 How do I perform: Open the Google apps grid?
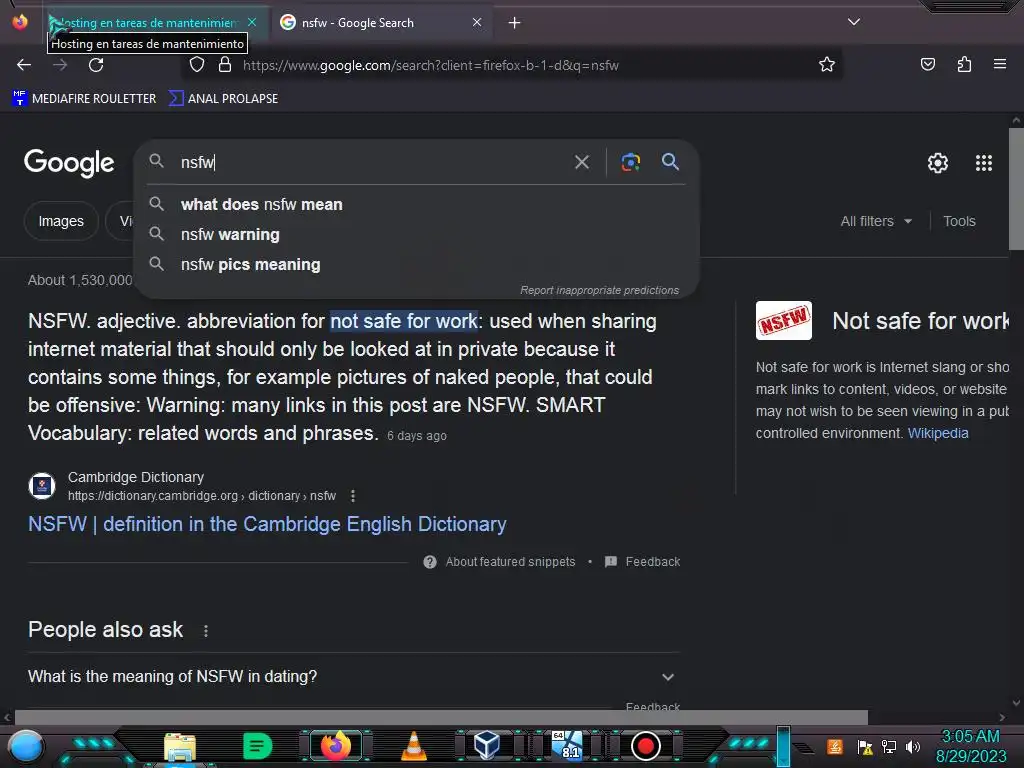(x=984, y=163)
